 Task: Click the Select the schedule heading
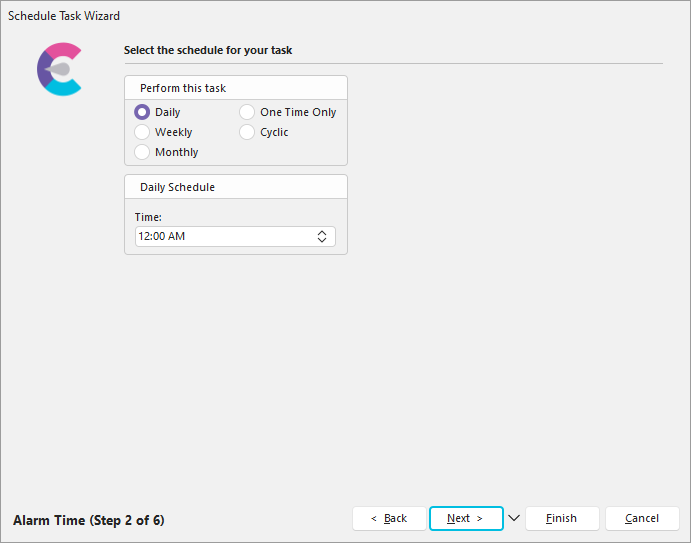pos(208,50)
